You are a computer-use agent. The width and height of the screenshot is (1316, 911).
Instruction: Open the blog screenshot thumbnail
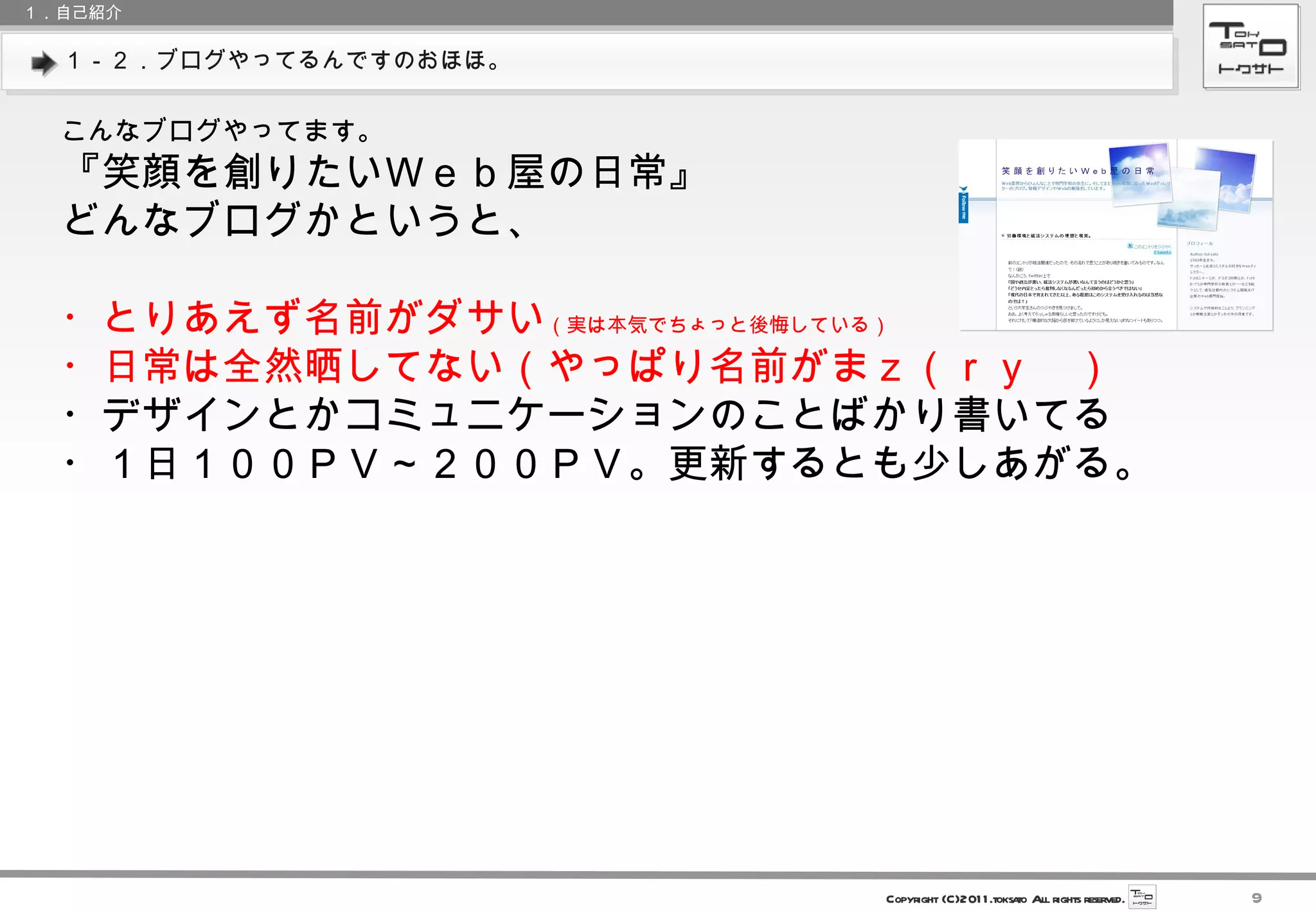click(1116, 235)
